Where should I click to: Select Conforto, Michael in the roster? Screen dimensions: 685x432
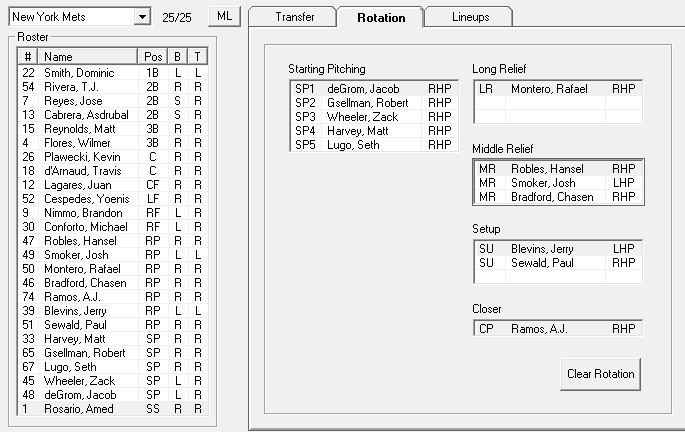[x=113, y=227]
